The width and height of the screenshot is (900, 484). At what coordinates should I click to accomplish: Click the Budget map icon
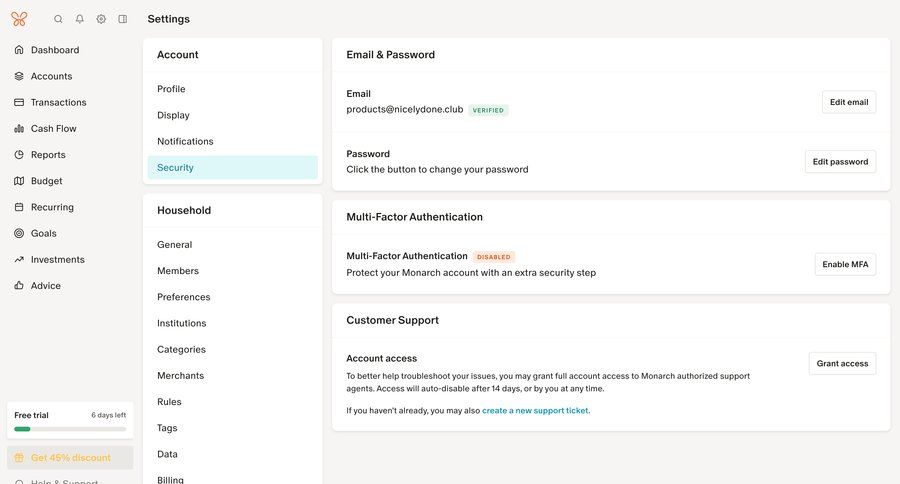click(x=19, y=181)
